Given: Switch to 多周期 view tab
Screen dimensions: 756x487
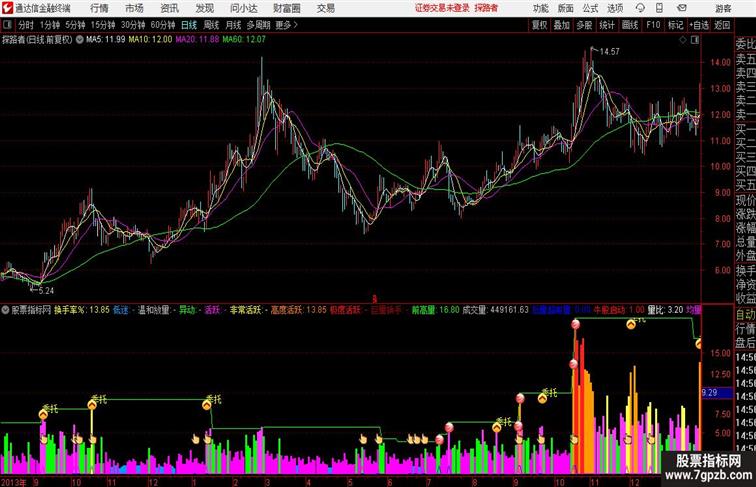Looking at the screenshot, I should pos(258,25).
